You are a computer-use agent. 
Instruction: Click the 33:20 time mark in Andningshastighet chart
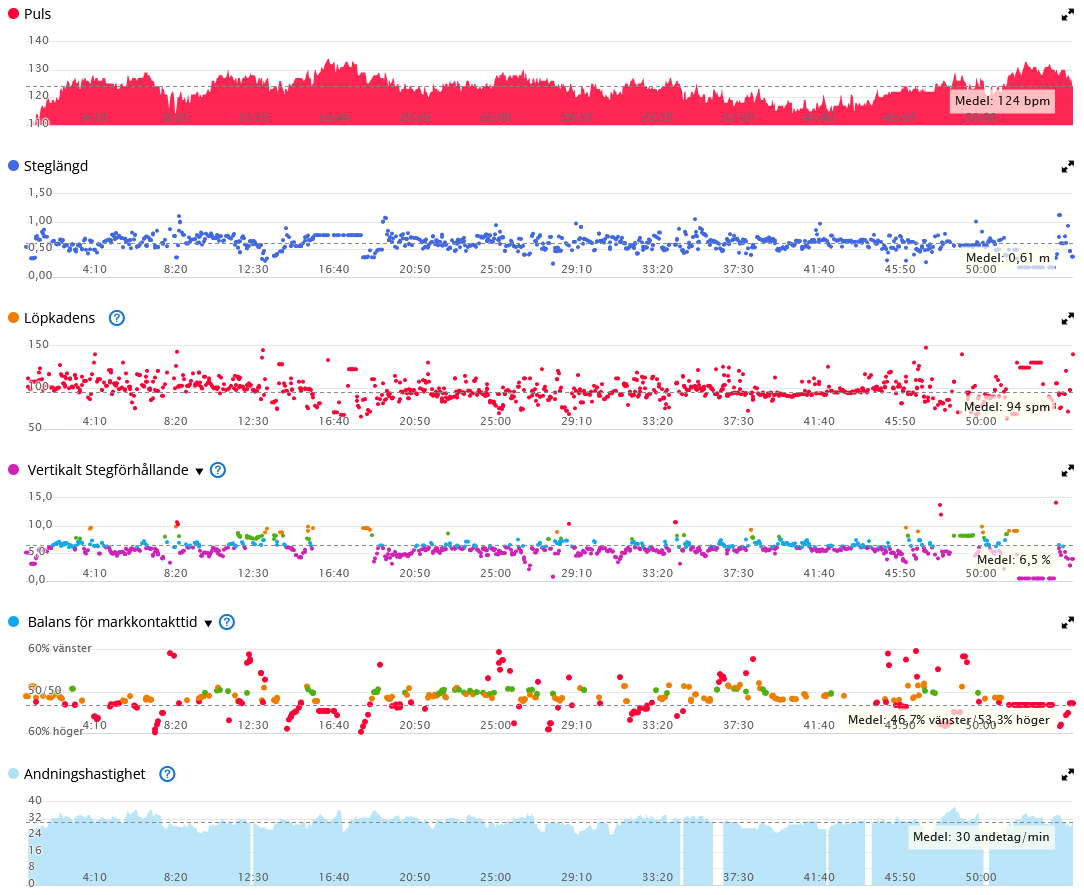pos(657,877)
